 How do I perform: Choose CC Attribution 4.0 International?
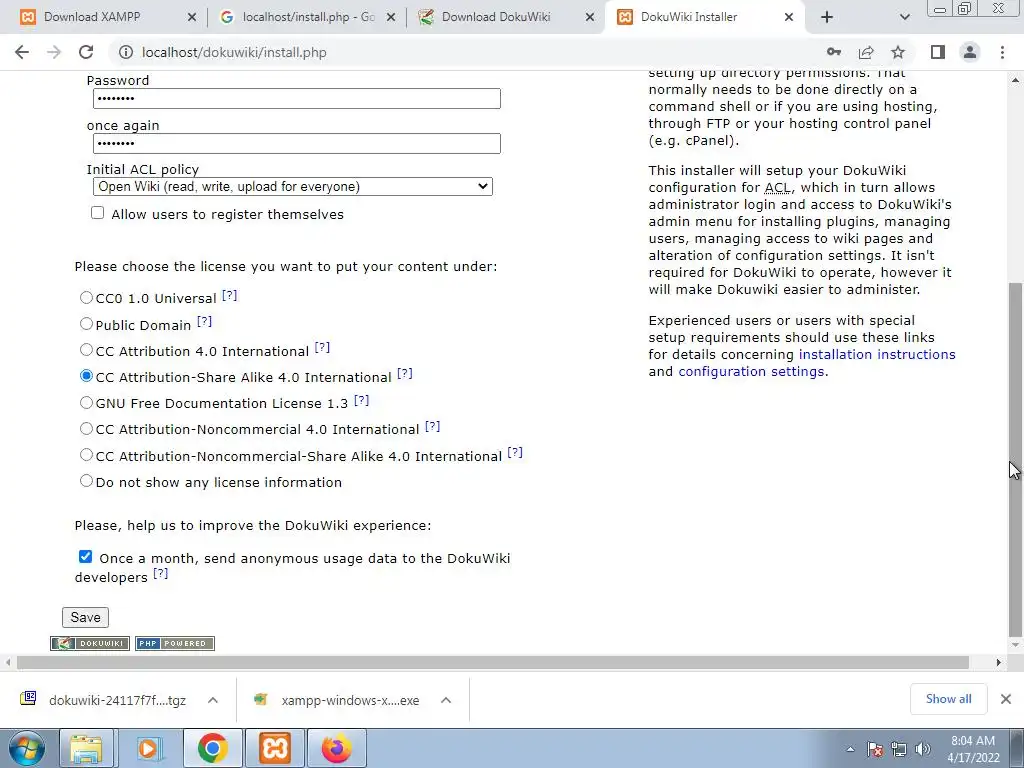click(86, 349)
